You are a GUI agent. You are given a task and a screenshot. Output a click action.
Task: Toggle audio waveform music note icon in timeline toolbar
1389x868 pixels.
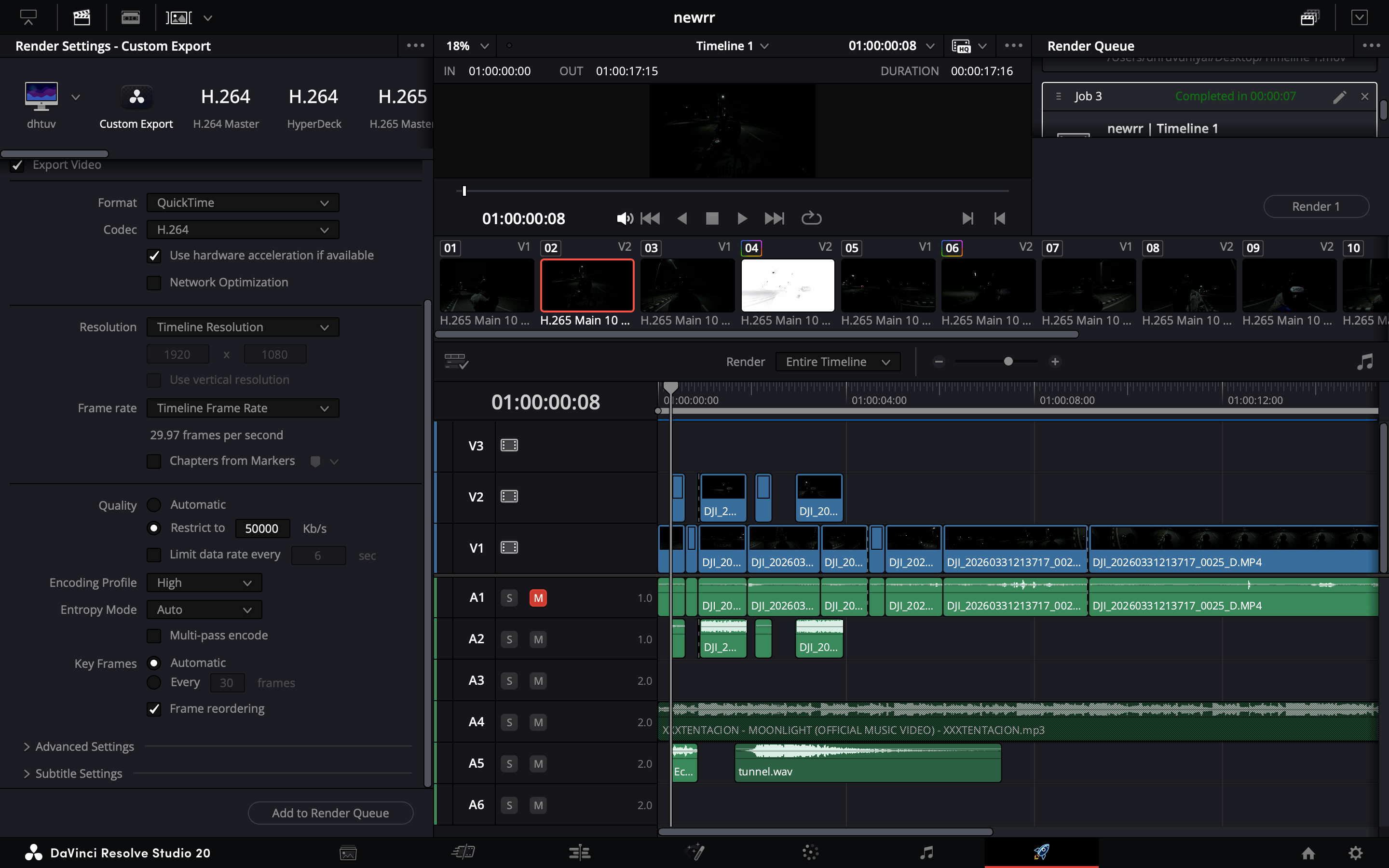tap(1365, 362)
